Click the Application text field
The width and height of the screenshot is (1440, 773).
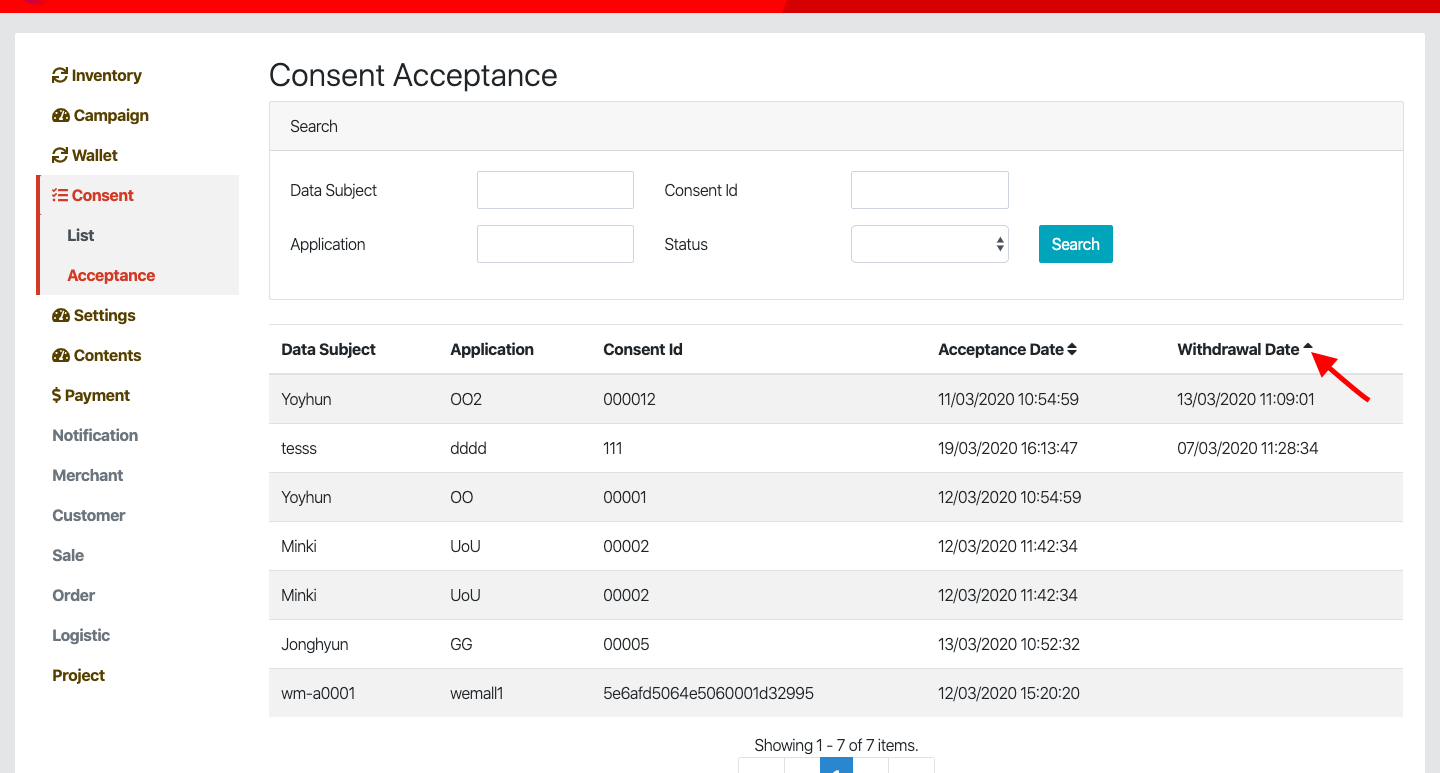[x=555, y=244]
